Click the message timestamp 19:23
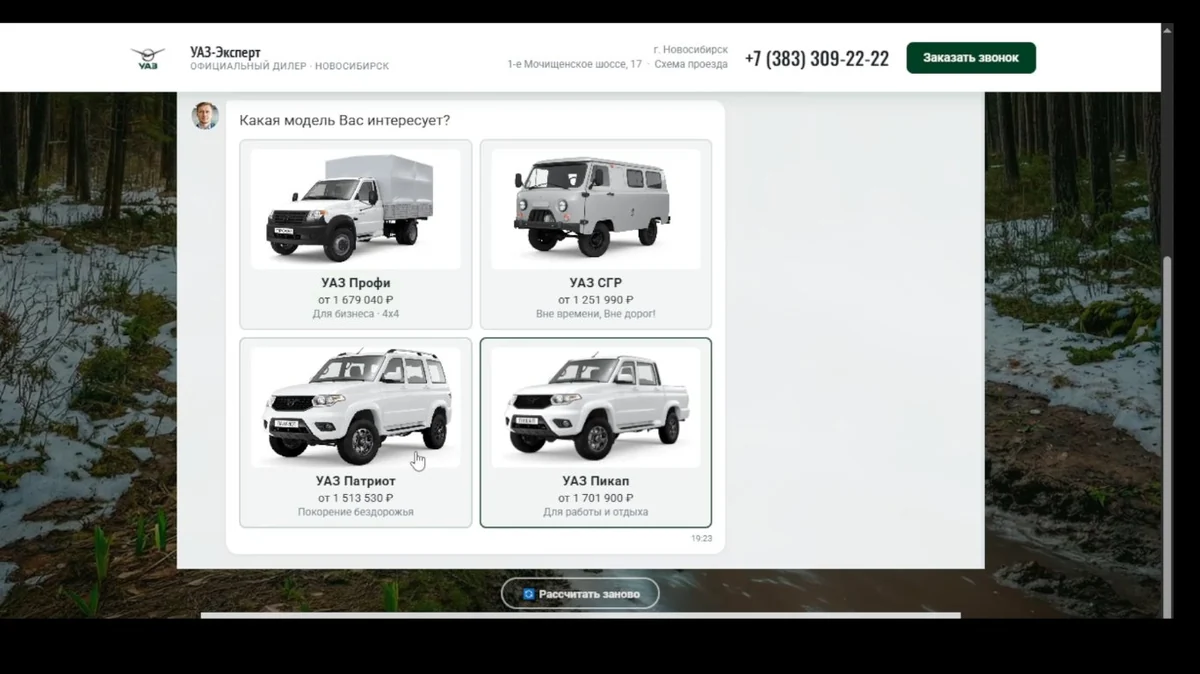Screen dimensions: 1200x674 point(702,538)
